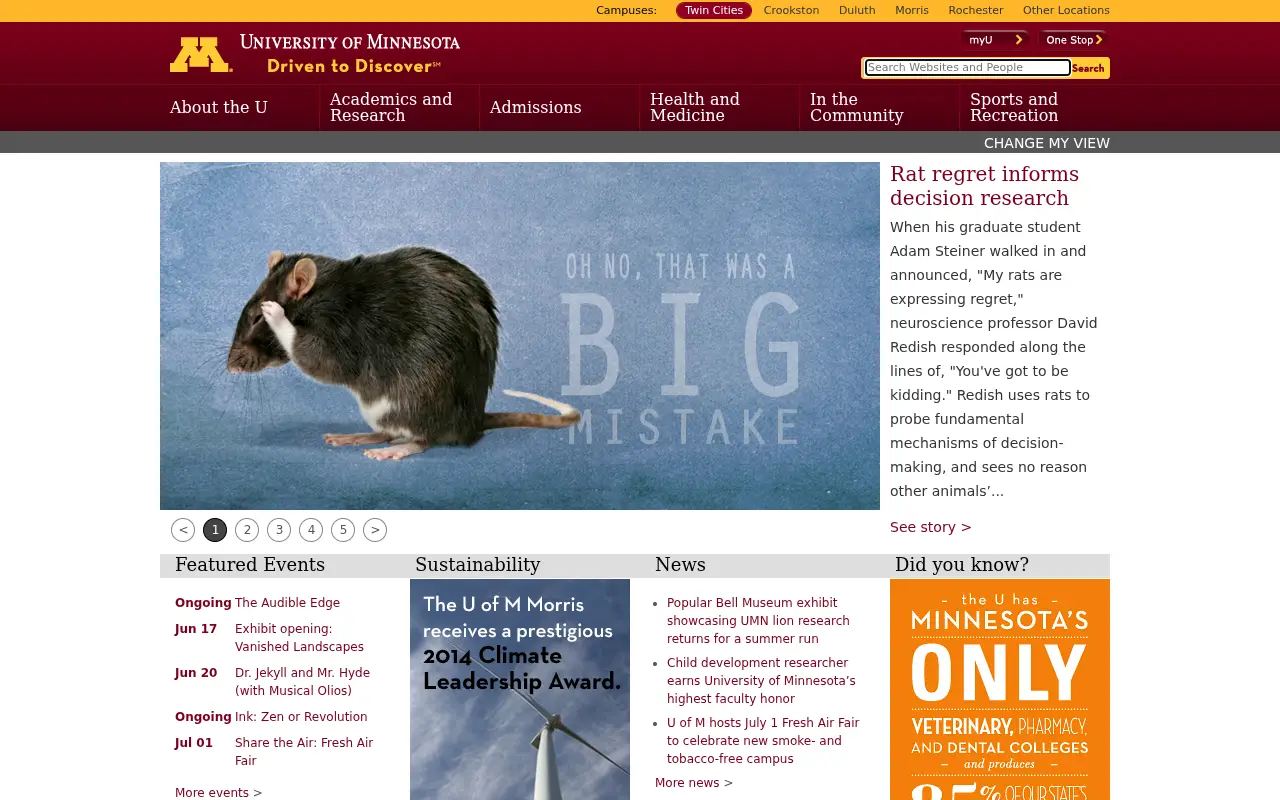Click the rat Big Mistake banner image
The width and height of the screenshot is (1280, 800).
tap(520, 336)
